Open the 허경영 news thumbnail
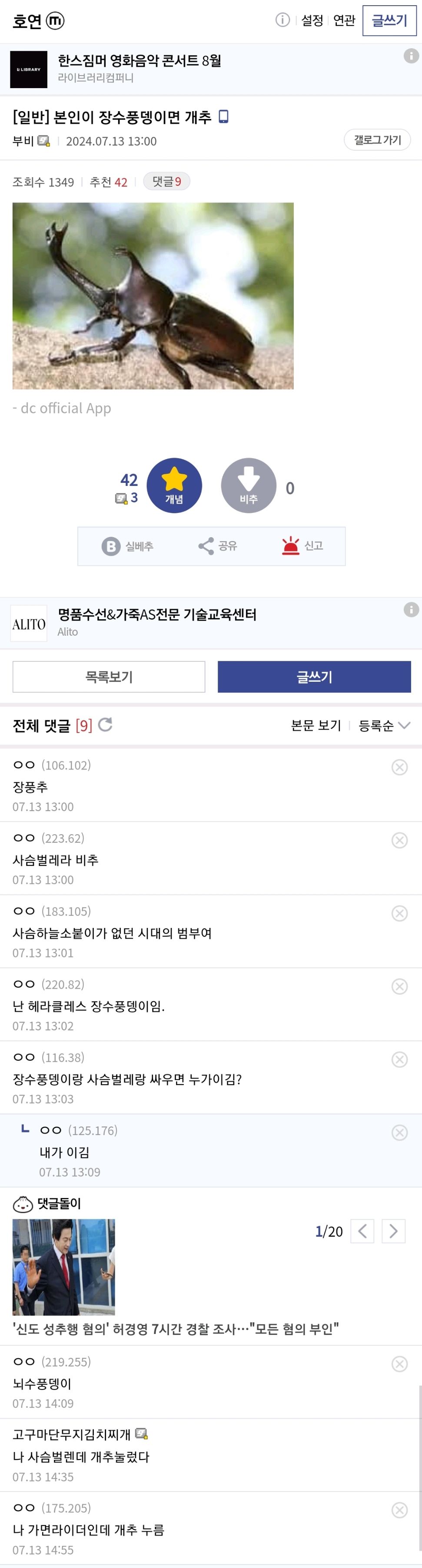 click(64, 1267)
